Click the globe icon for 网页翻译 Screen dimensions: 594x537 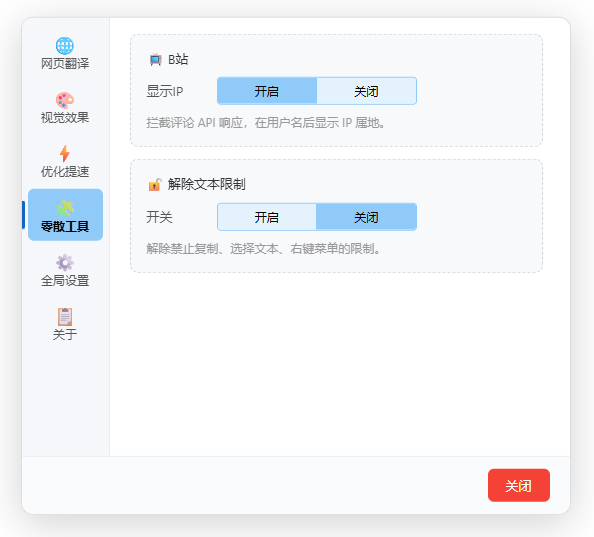point(65,46)
